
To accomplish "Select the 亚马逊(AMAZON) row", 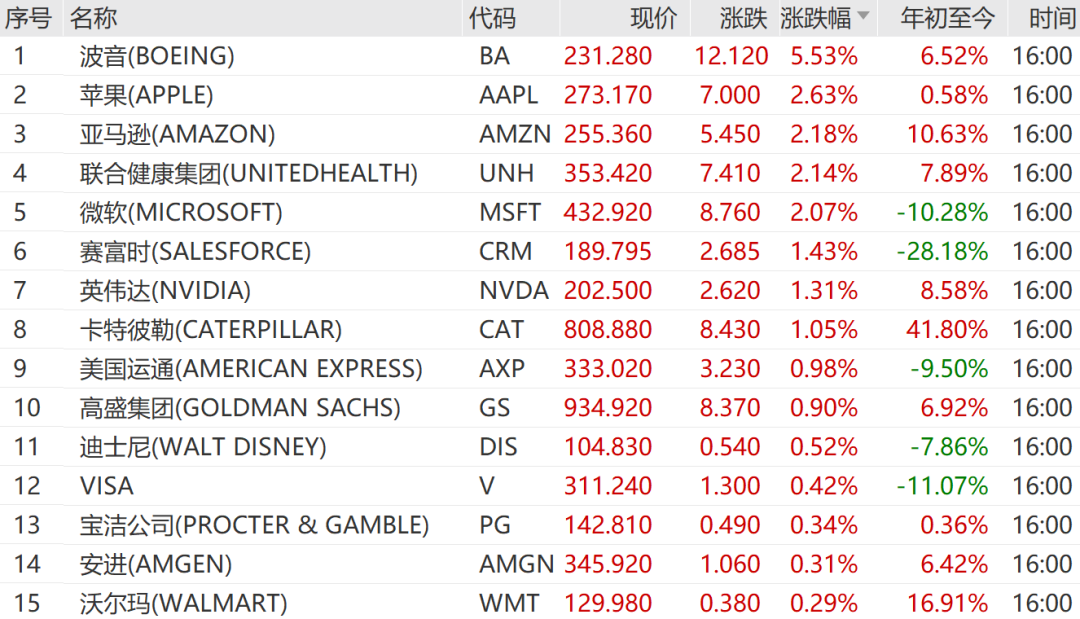I will pos(177,134).
